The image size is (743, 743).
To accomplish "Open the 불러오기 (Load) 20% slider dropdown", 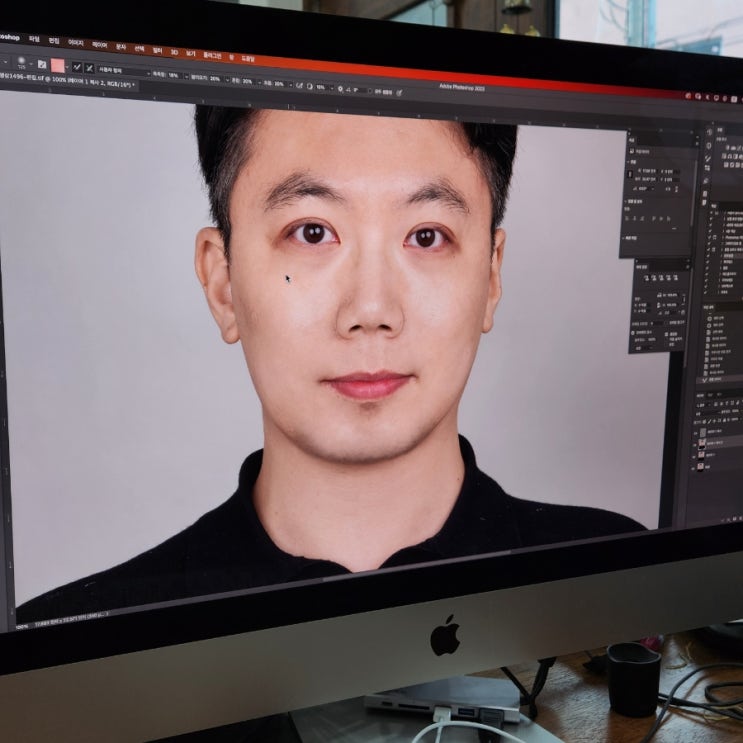I will tap(227, 80).
